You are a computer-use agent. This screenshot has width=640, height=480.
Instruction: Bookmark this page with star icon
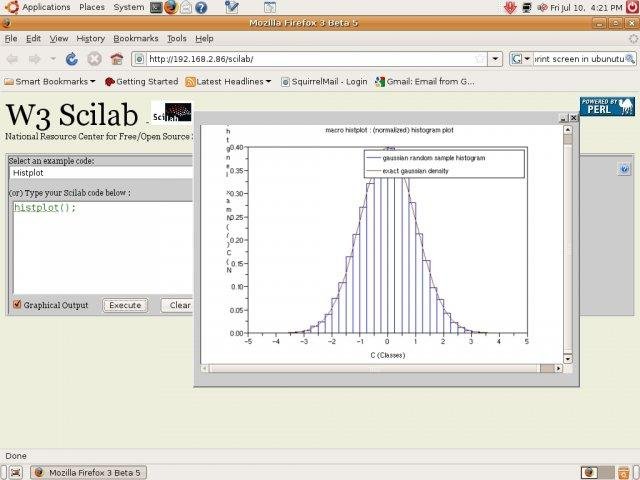point(480,59)
